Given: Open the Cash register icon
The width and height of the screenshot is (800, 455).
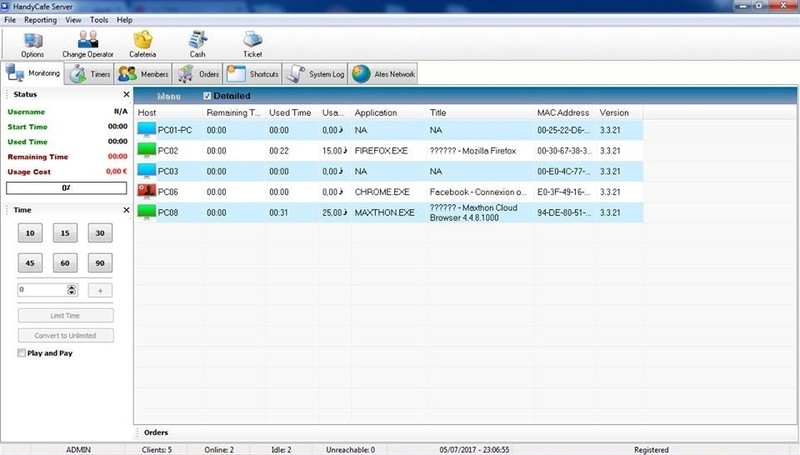Looking at the screenshot, I should [197, 40].
